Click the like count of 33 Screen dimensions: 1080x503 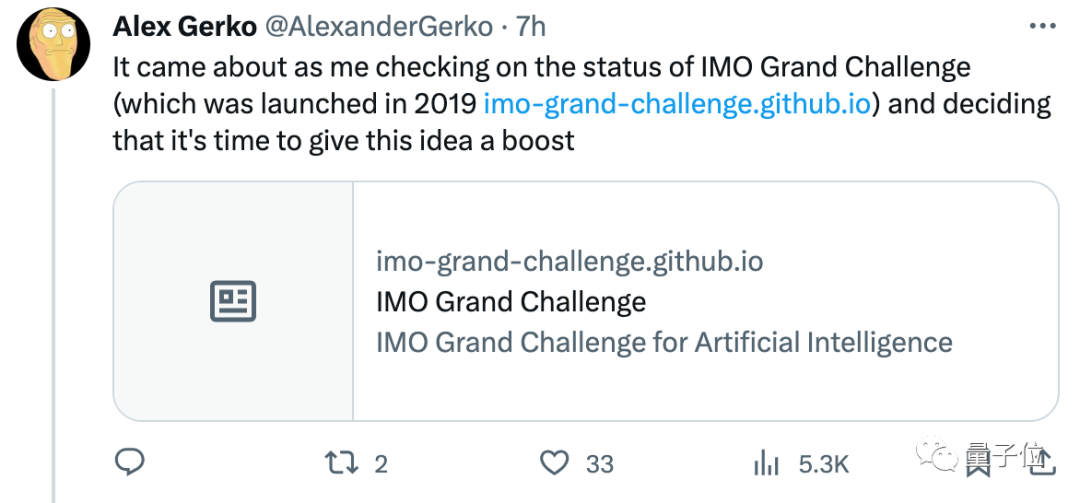pos(600,464)
